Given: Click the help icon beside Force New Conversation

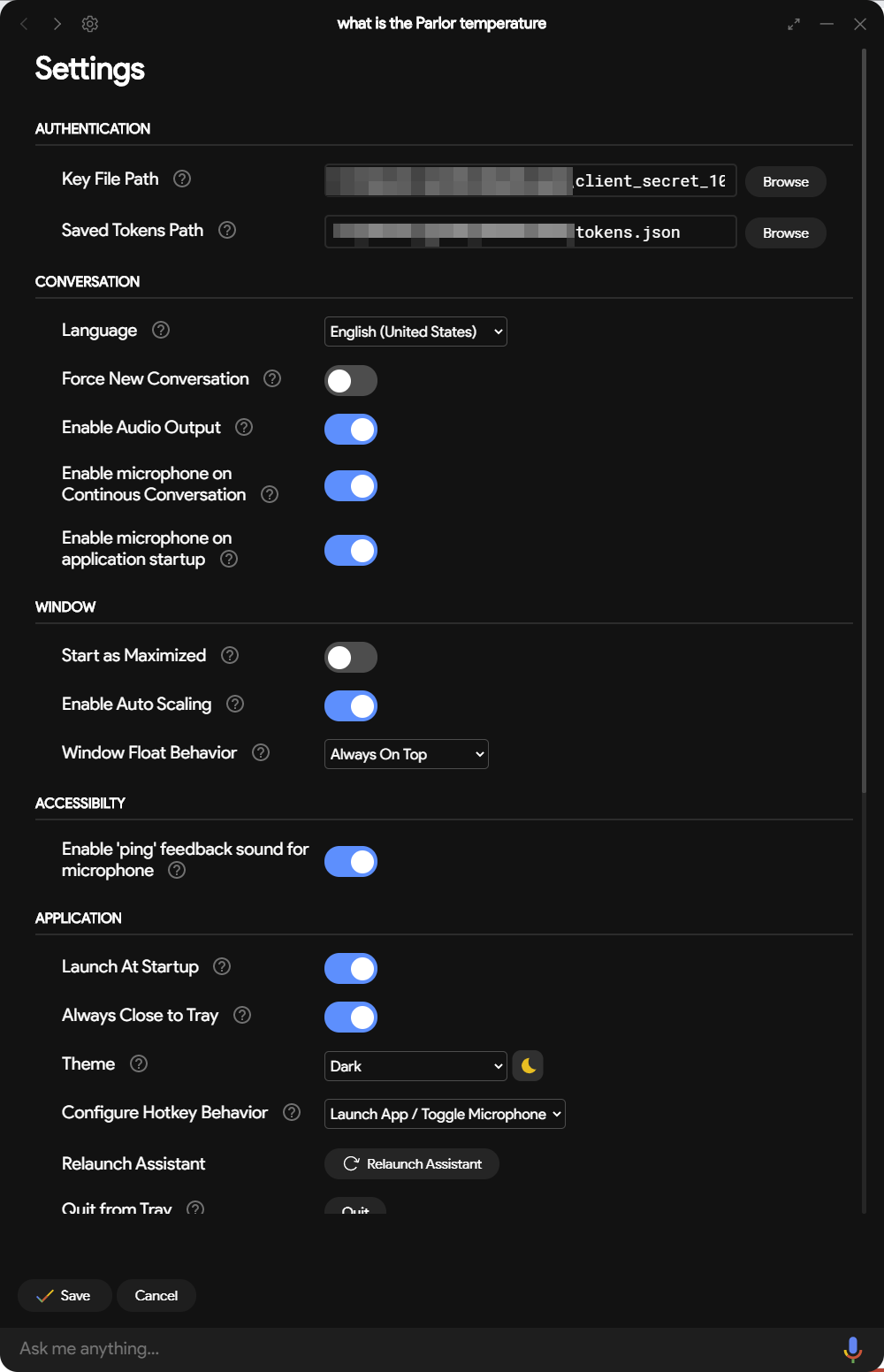Looking at the screenshot, I should click(271, 378).
